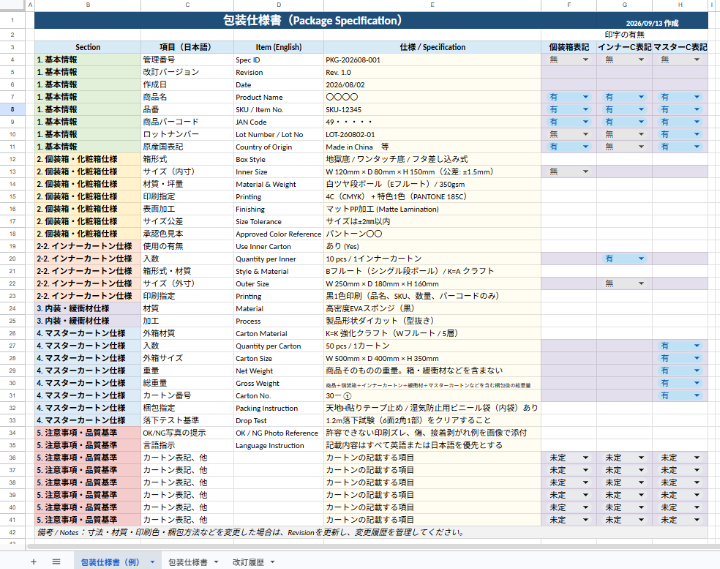This screenshot has width=720, height=569.
Task: Select the カートン番号 cell
Action: 187,395
